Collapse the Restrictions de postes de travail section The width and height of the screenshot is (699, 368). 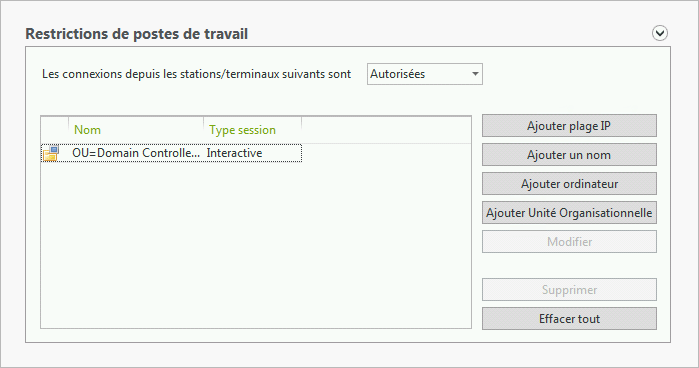(660, 33)
